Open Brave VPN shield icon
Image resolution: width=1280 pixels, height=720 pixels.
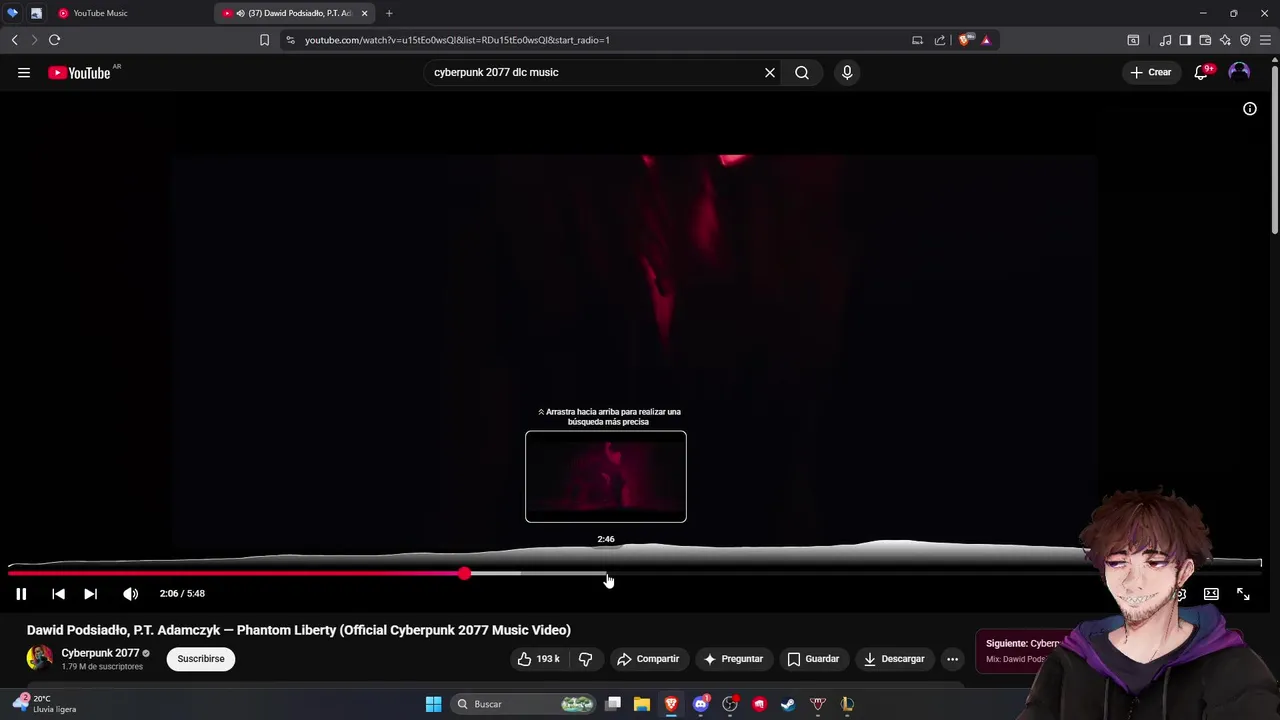click(x=1245, y=40)
